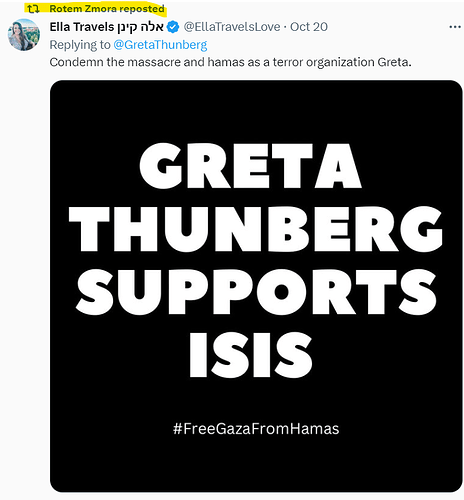Click the repost arrows icon
The height and width of the screenshot is (500, 464).
pyautogui.click(x=33, y=9)
